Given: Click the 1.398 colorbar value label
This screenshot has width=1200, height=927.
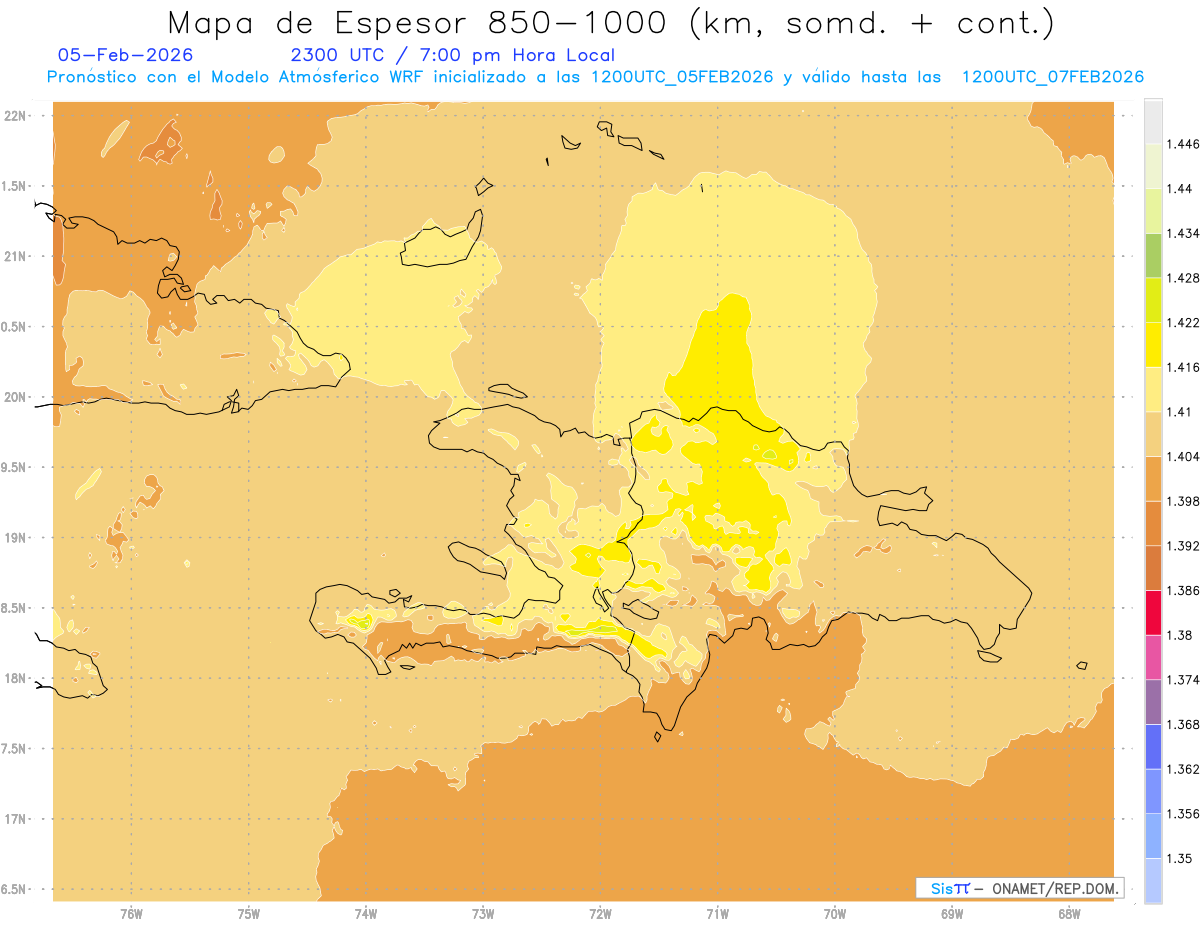Looking at the screenshot, I should click(x=1183, y=501).
